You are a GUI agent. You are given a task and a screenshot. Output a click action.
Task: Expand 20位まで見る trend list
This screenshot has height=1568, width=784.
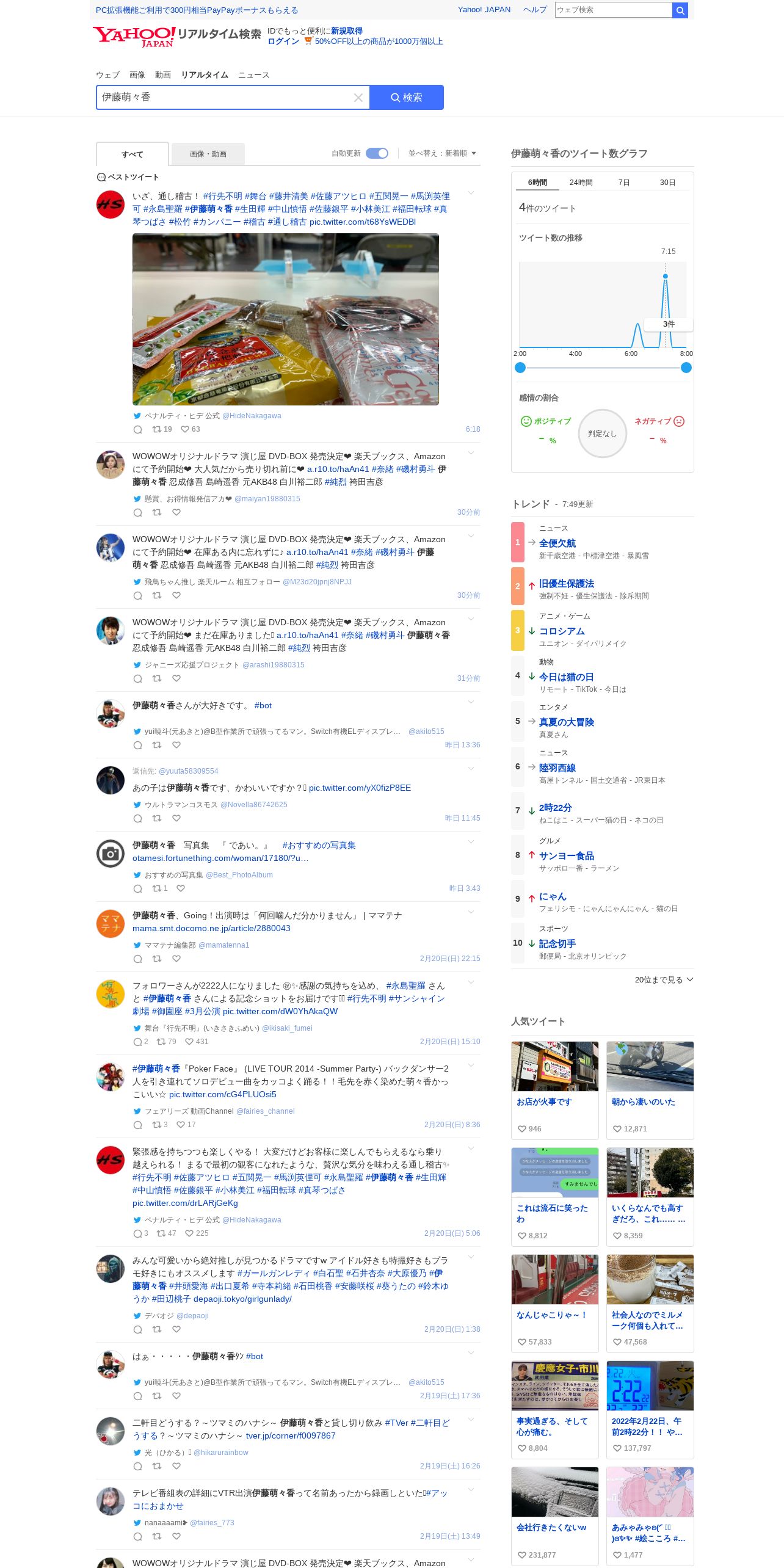click(664, 979)
